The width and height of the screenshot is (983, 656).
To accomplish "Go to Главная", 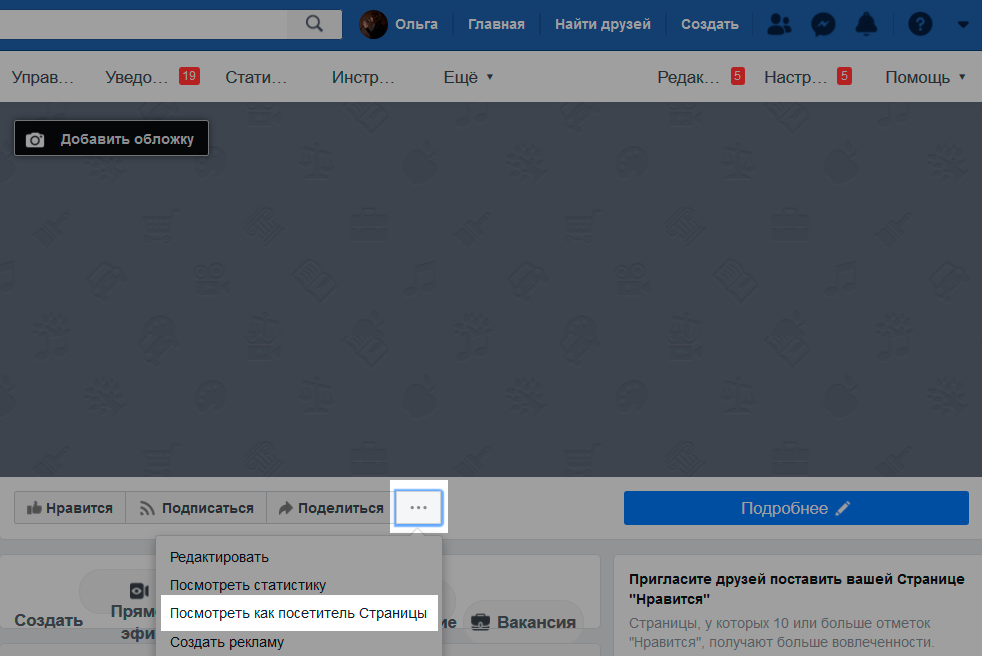I will (x=496, y=24).
